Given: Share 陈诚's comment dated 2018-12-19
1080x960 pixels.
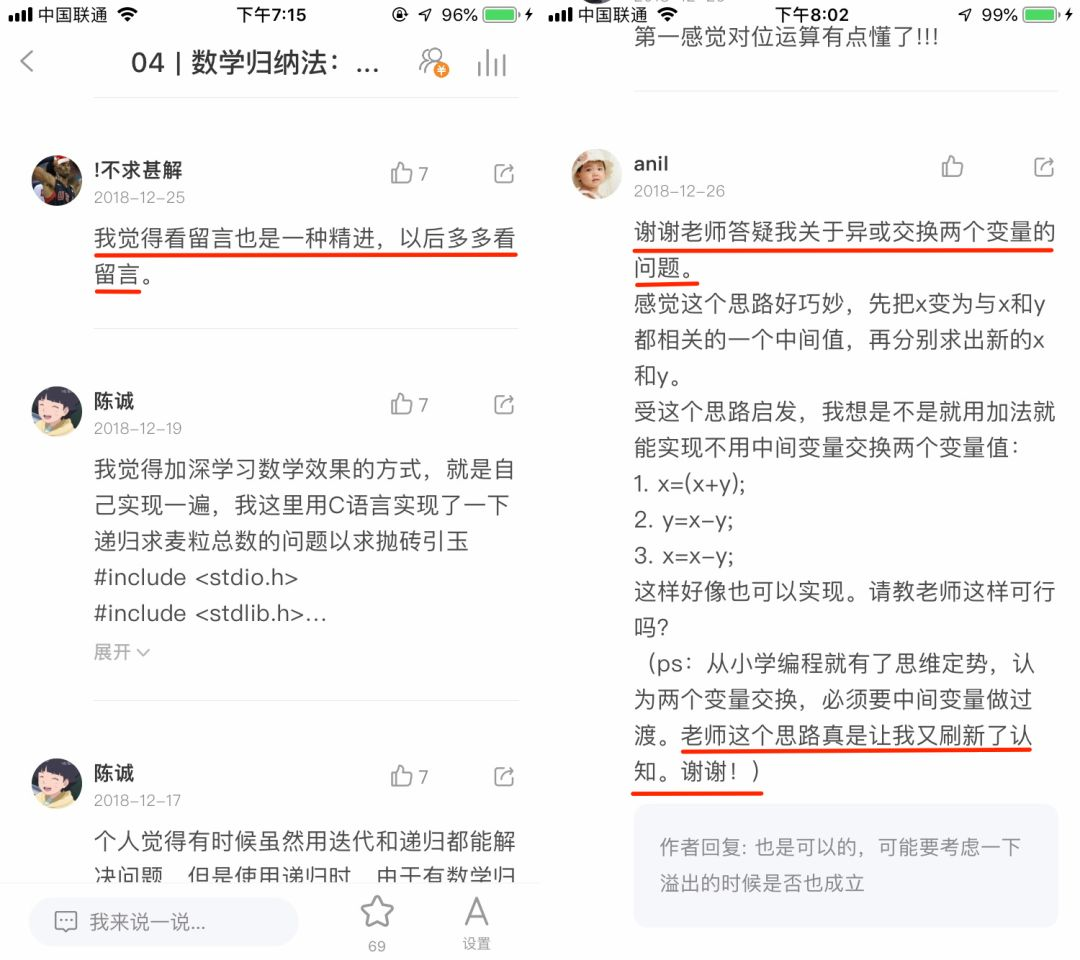Looking at the screenshot, I should pyautogui.click(x=504, y=404).
